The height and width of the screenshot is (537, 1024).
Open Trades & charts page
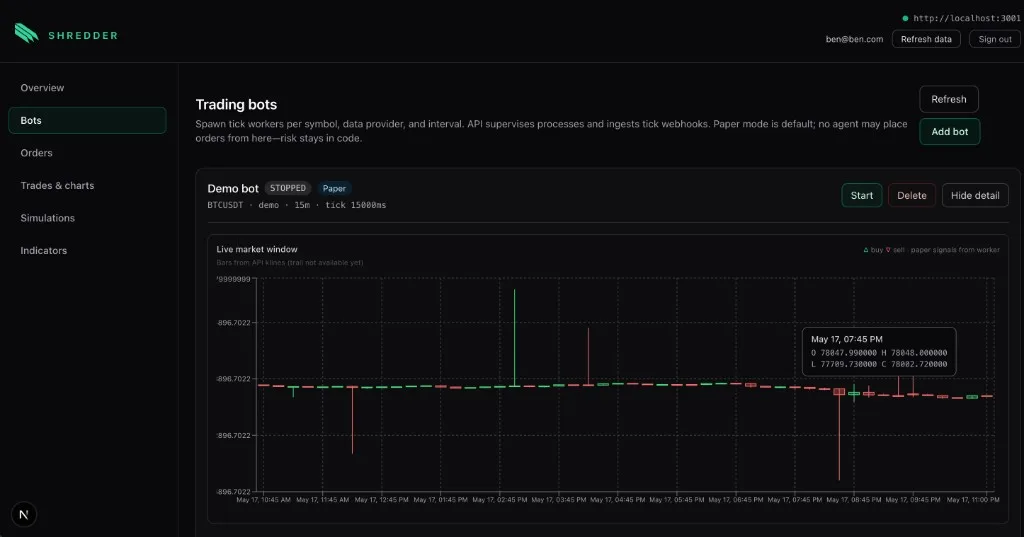[57, 186]
